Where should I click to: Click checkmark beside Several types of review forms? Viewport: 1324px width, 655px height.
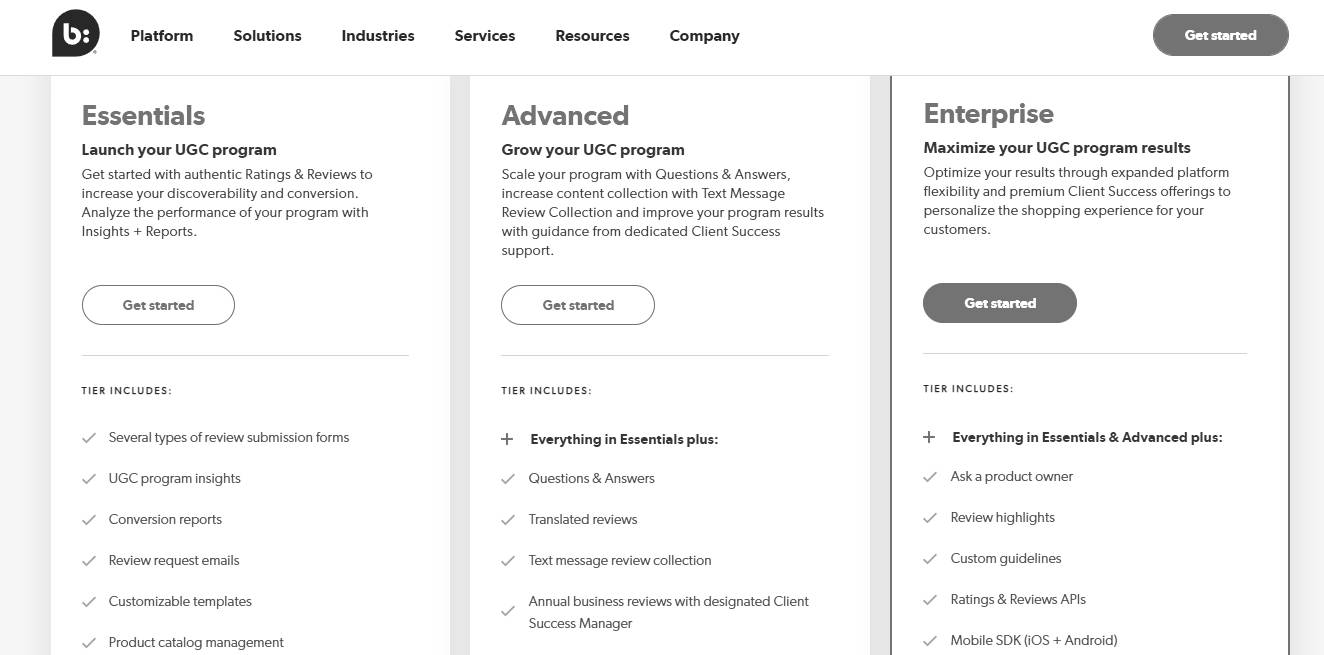coord(89,438)
